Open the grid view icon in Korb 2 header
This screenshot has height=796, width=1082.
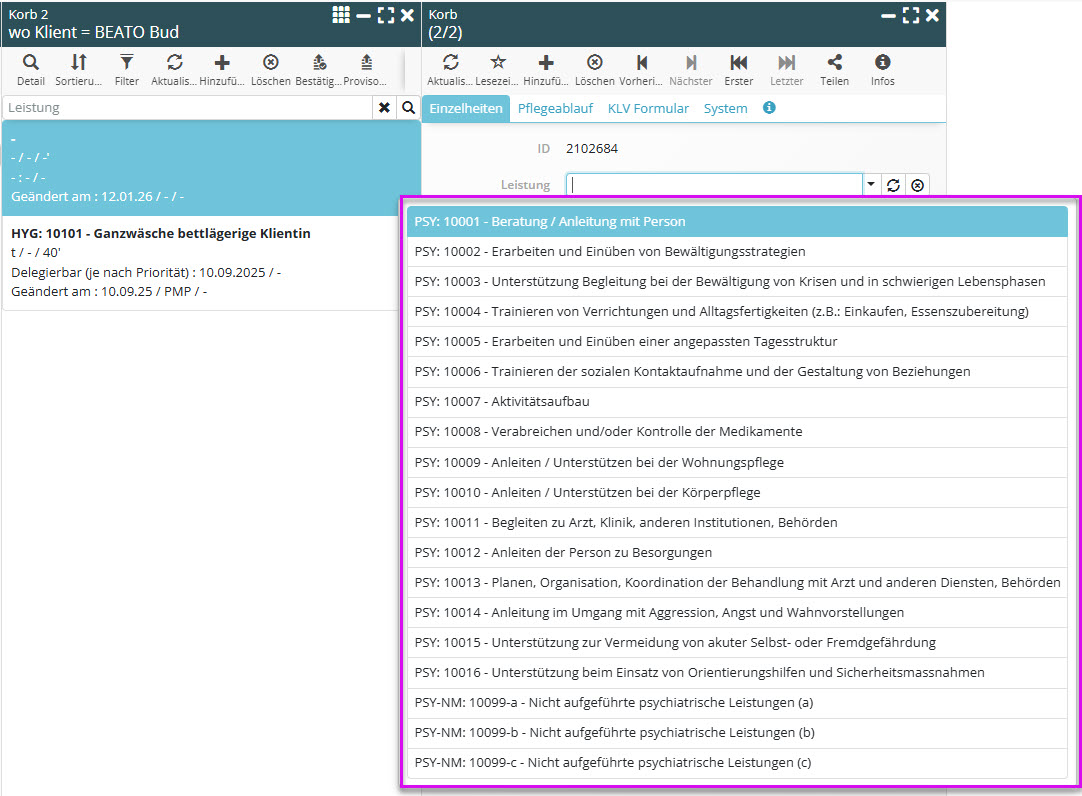(341, 15)
